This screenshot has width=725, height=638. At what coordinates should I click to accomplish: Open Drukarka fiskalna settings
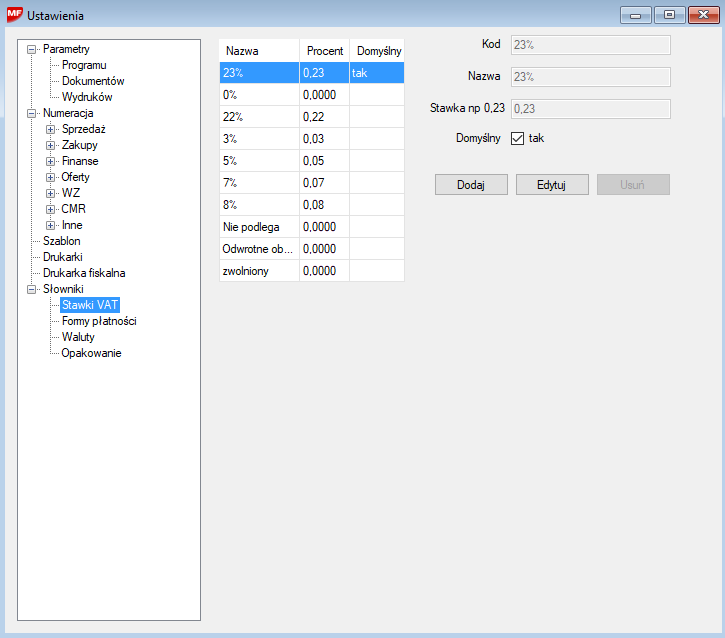[x=84, y=273]
